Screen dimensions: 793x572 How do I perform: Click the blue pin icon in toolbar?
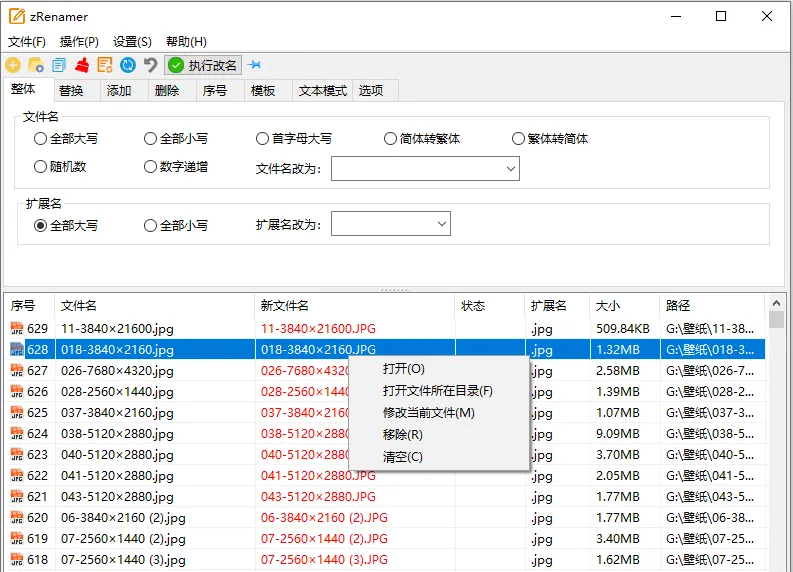tap(254, 65)
